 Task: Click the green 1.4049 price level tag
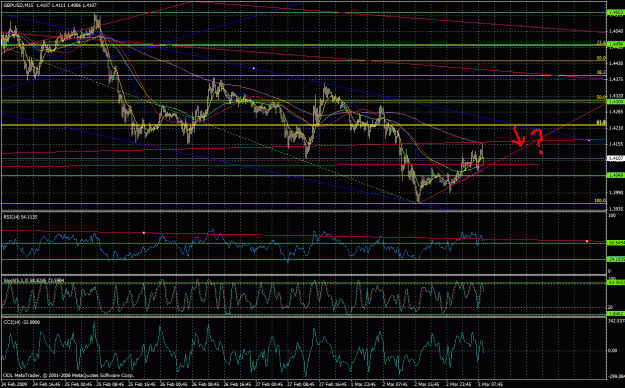[x=615, y=175]
